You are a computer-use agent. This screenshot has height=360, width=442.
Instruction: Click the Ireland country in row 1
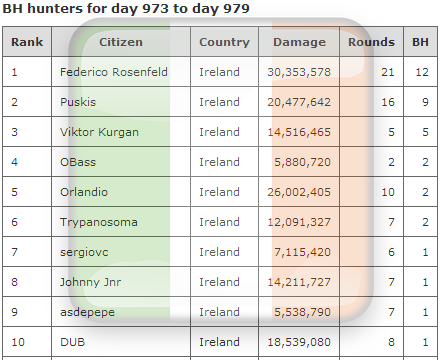[219, 72]
